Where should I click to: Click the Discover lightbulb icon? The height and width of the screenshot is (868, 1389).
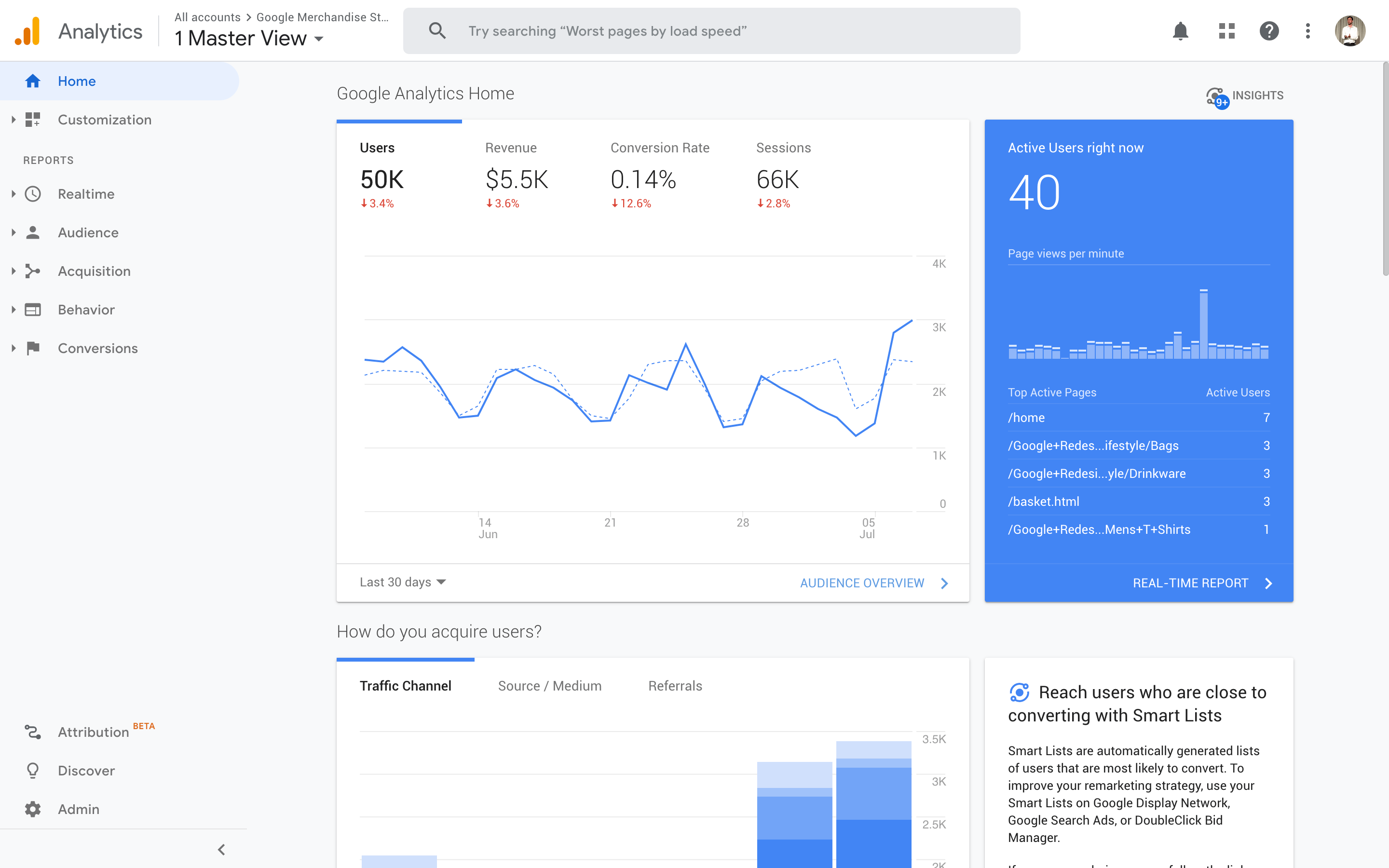pyautogui.click(x=33, y=771)
